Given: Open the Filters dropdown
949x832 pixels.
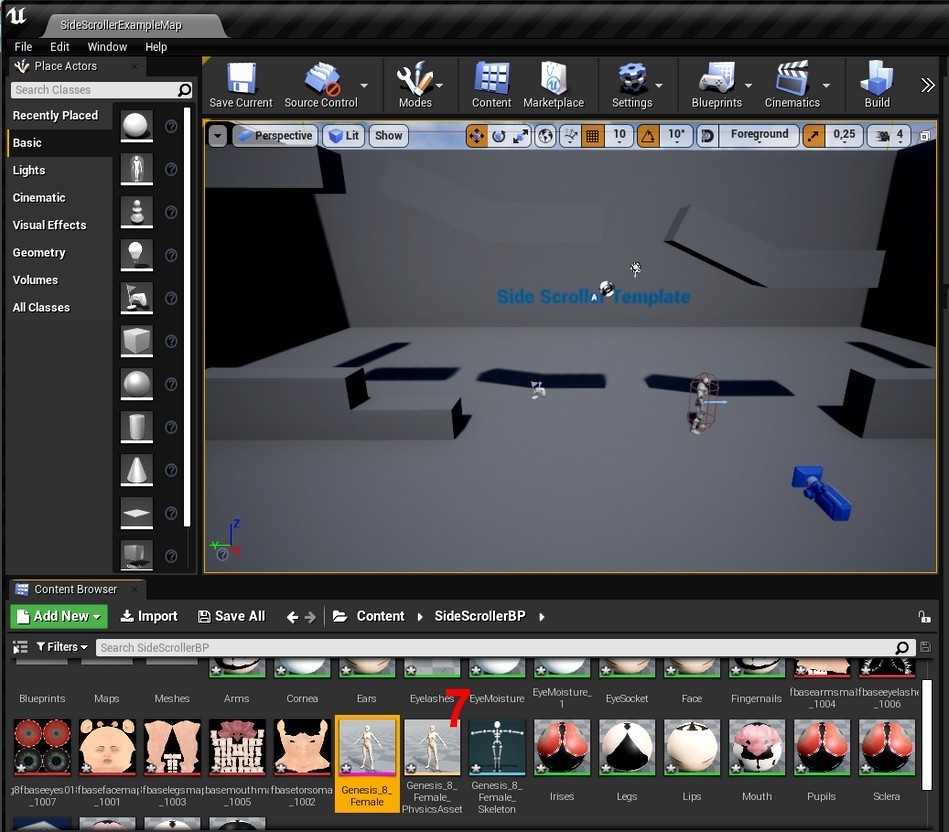Looking at the screenshot, I should point(62,647).
